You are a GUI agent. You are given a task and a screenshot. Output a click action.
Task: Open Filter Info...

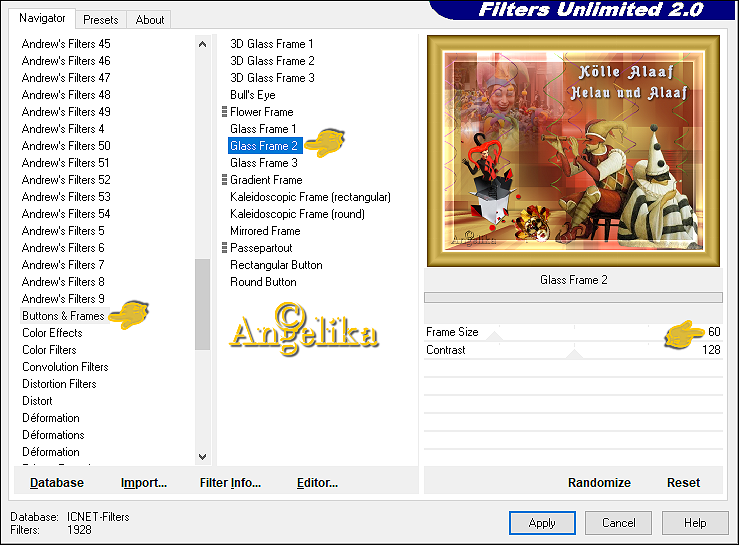pyautogui.click(x=230, y=482)
